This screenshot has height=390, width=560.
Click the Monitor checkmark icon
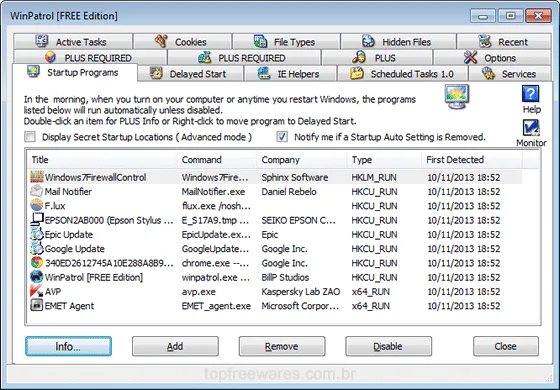tap(531, 128)
